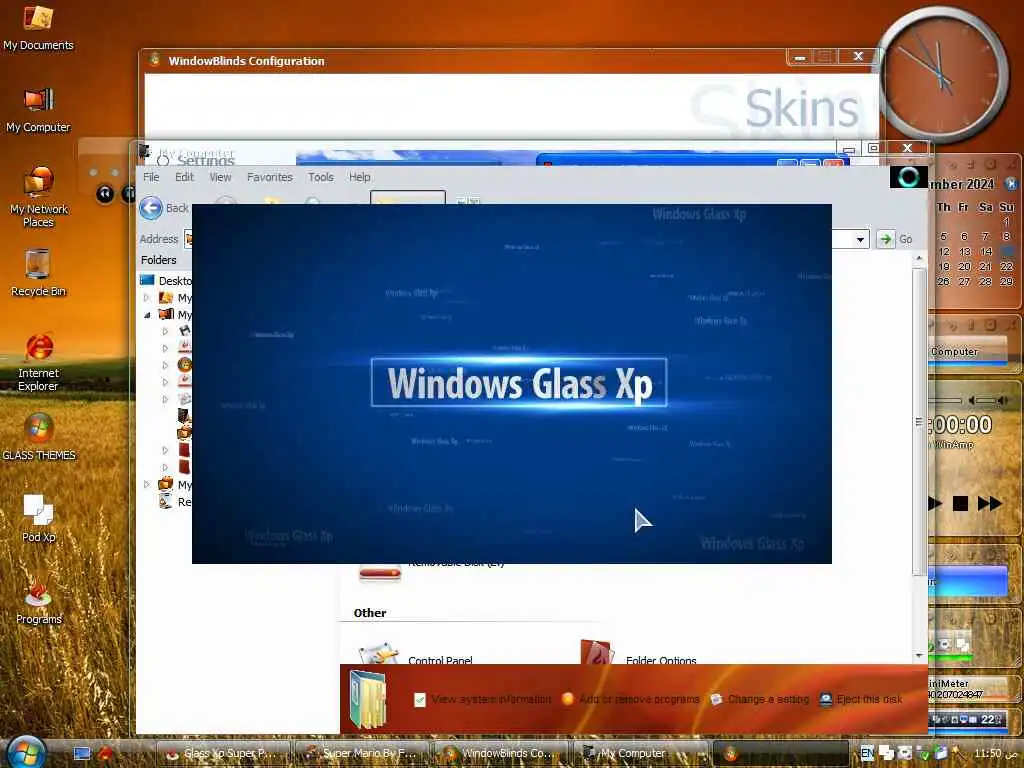This screenshot has width=1024, height=768.
Task: Click the Windows Start orb
Action: (x=25, y=752)
